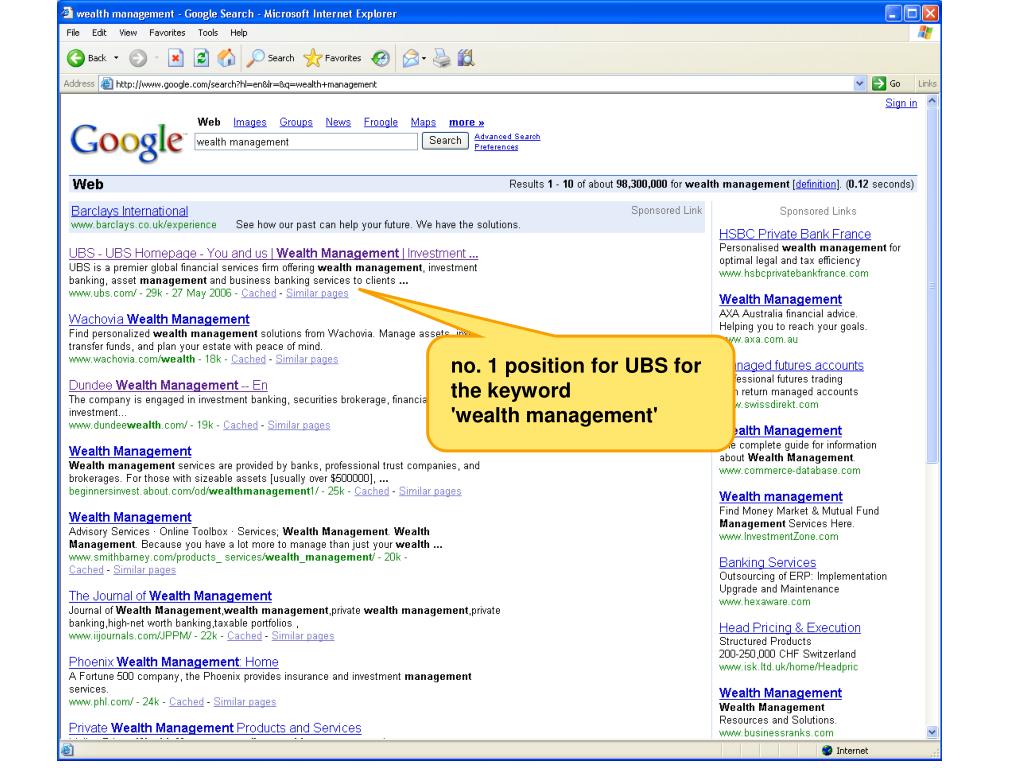1024x768 pixels.
Task: Open Wachovia Wealth Management result
Action: pos(159,319)
